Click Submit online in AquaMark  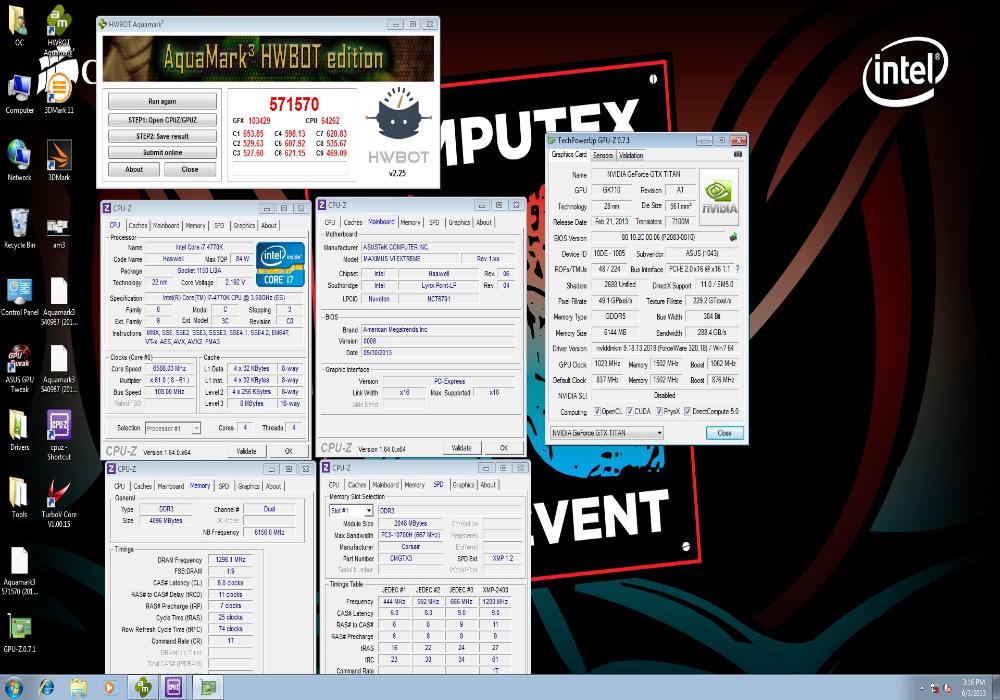point(162,153)
